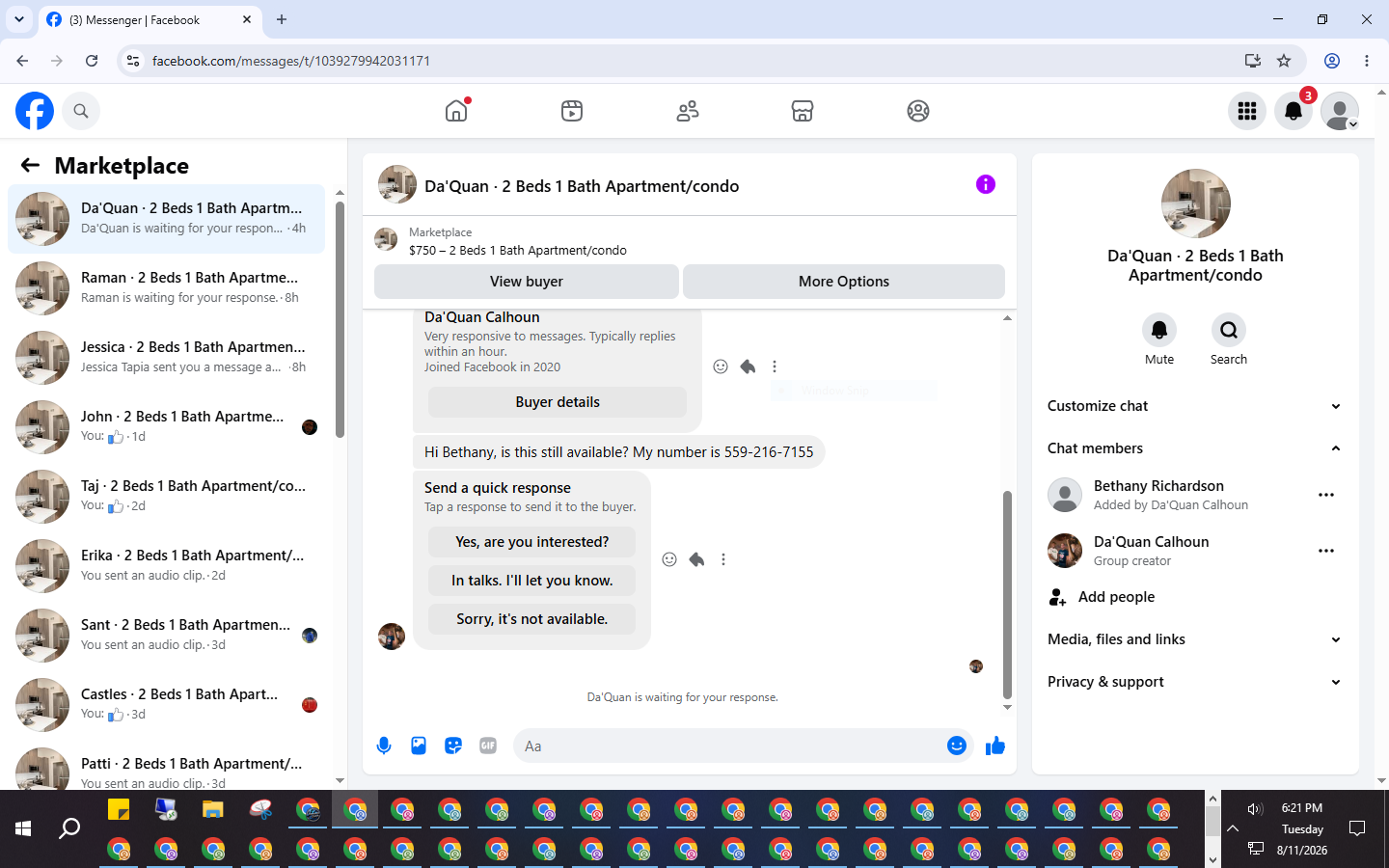Expand Media, files and links section
Viewport: 1389px width, 868px height.
click(x=1195, y=639)
